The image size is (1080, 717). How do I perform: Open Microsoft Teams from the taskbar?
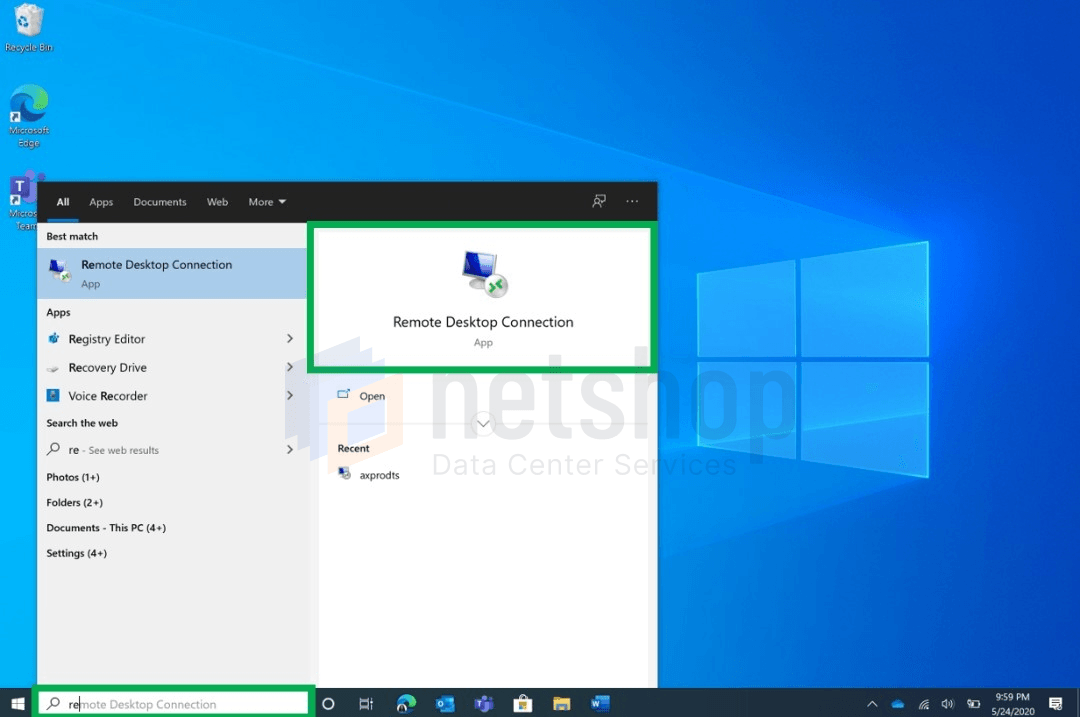[484, 704]
